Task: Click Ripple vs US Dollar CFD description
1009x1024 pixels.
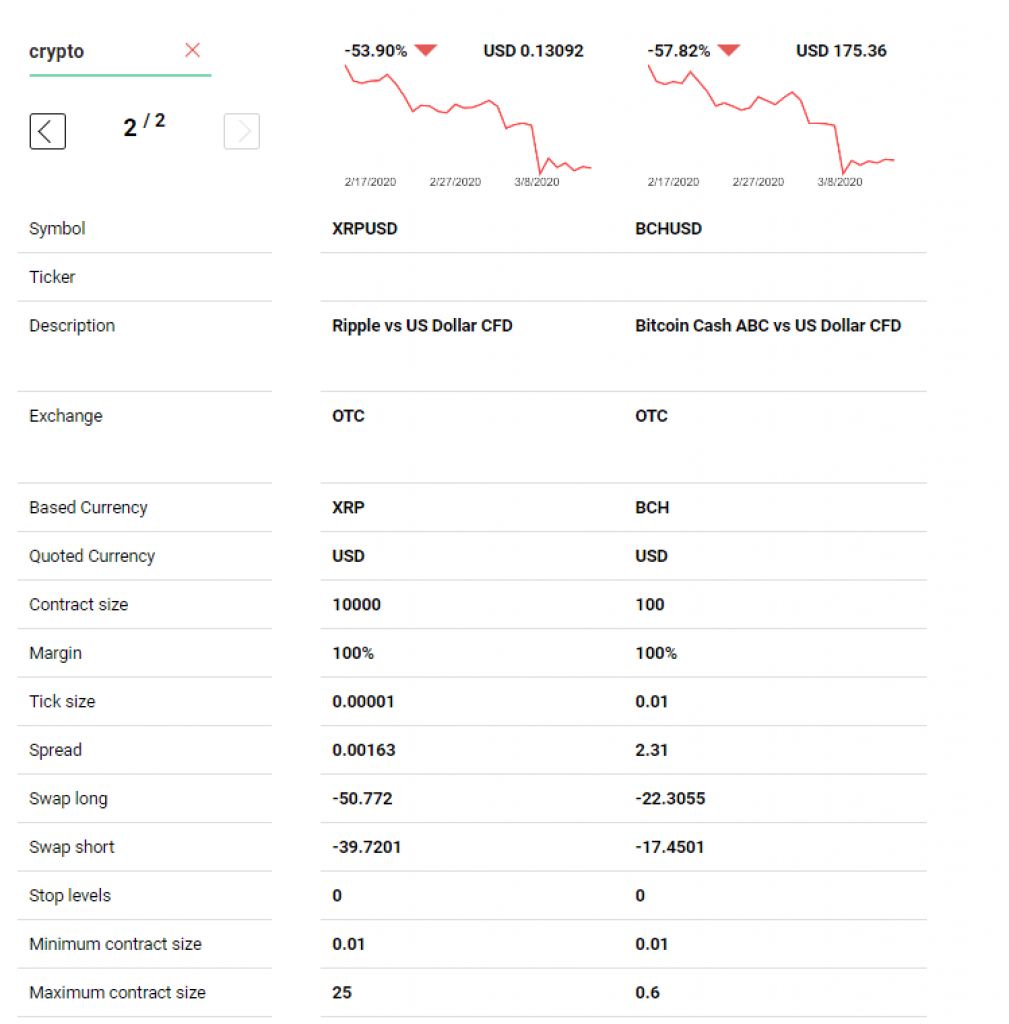Action: [x=422, y=325]
